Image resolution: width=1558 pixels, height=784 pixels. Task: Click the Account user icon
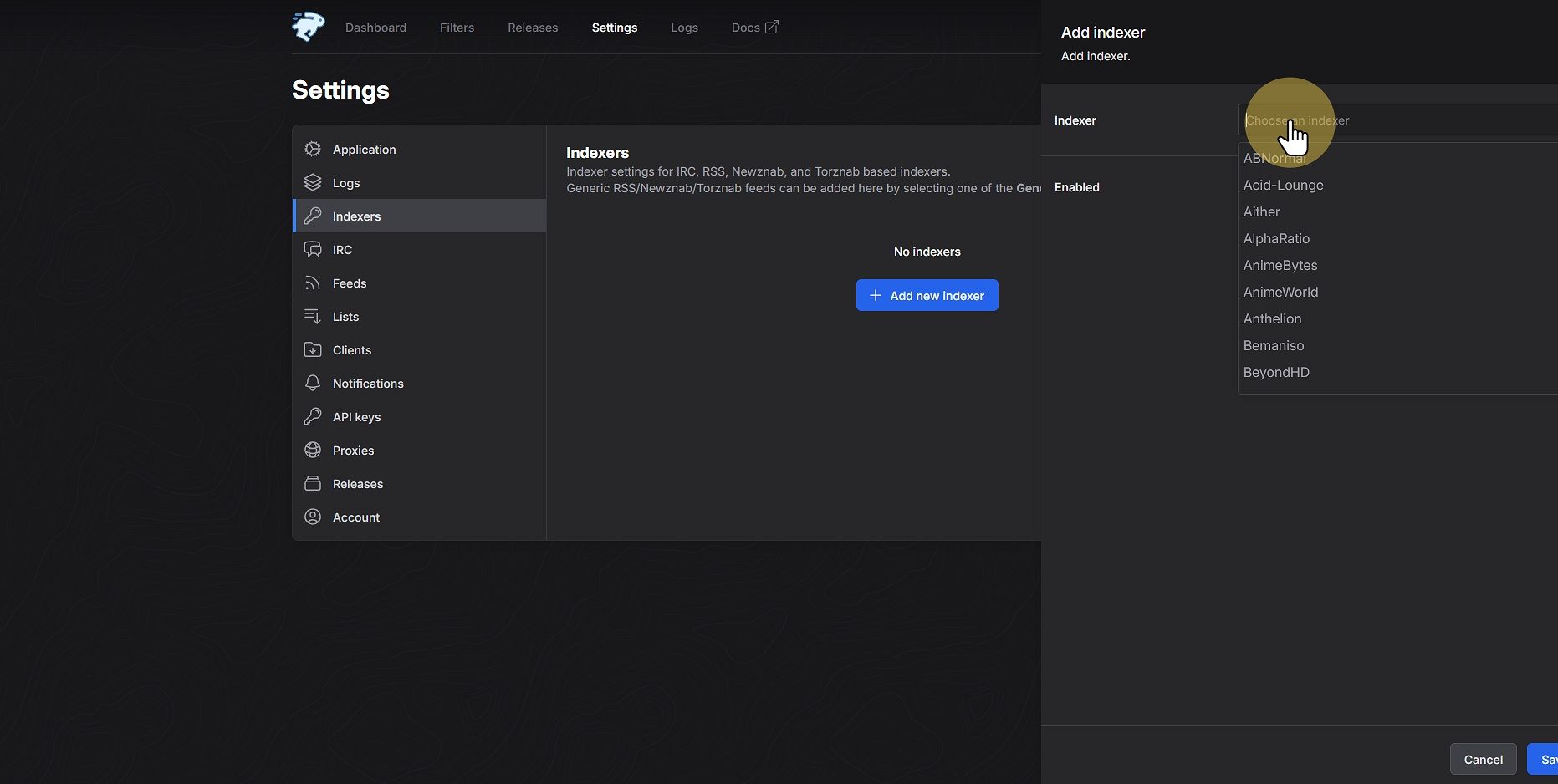[x=313, y=517]
